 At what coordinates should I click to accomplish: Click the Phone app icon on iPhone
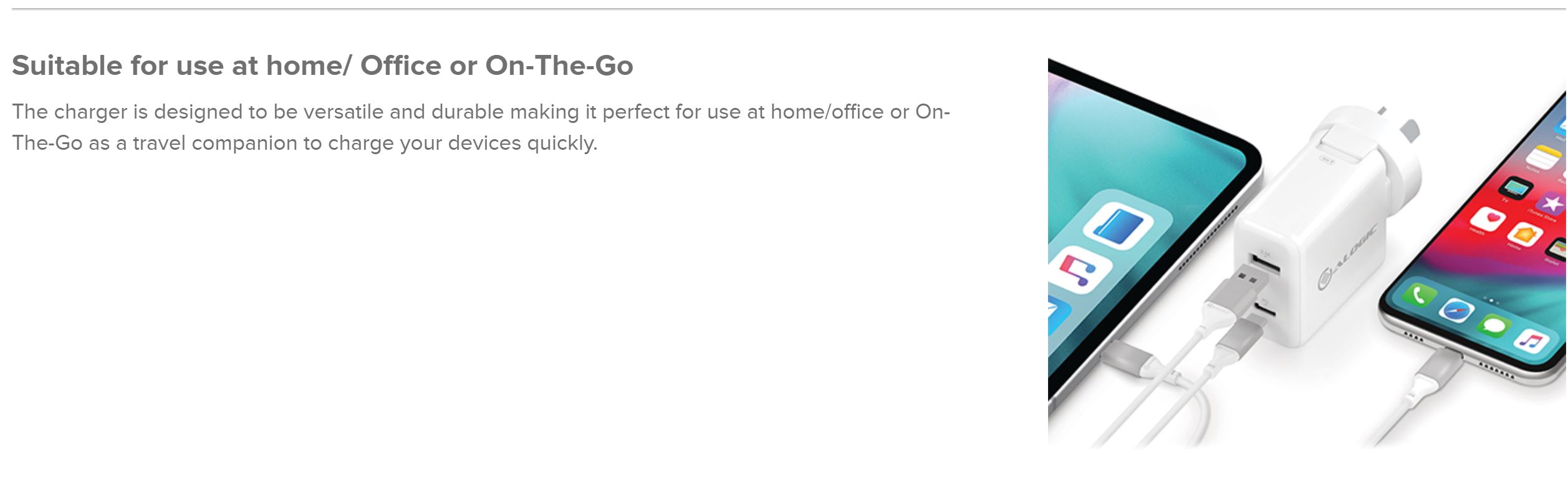coord(1419,295)
